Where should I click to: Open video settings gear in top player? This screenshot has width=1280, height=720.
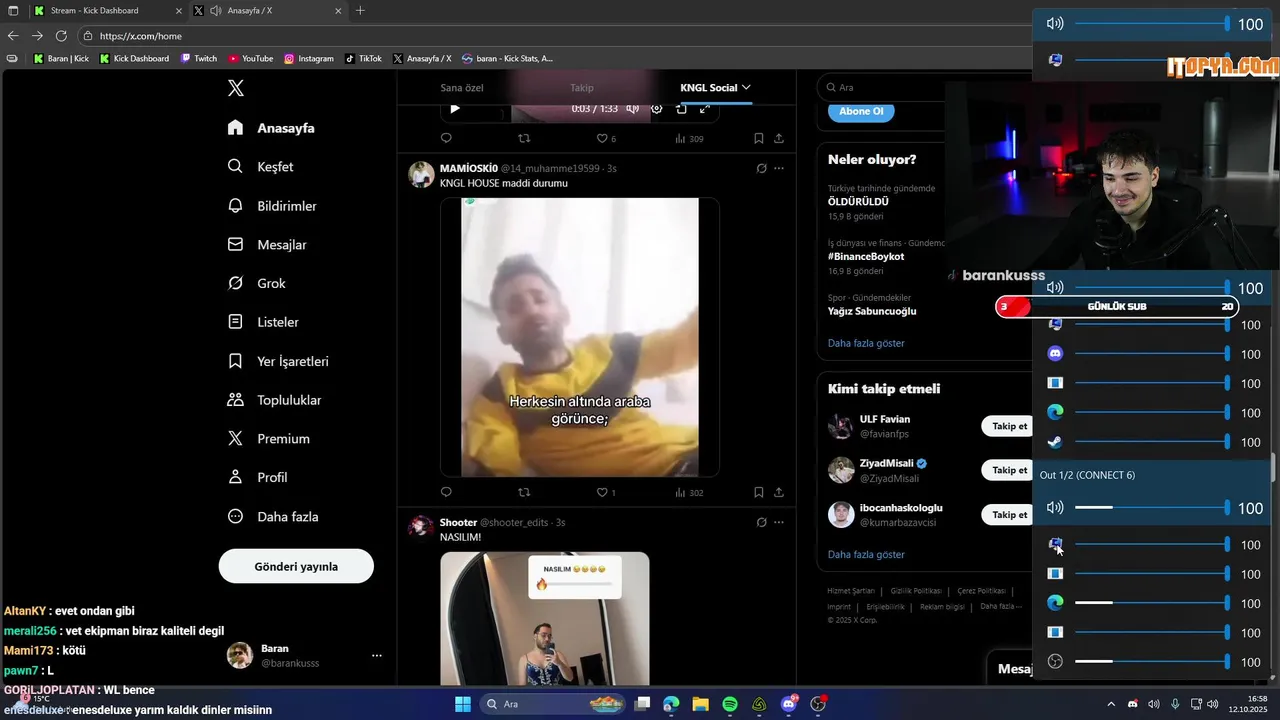pos(657,108)
